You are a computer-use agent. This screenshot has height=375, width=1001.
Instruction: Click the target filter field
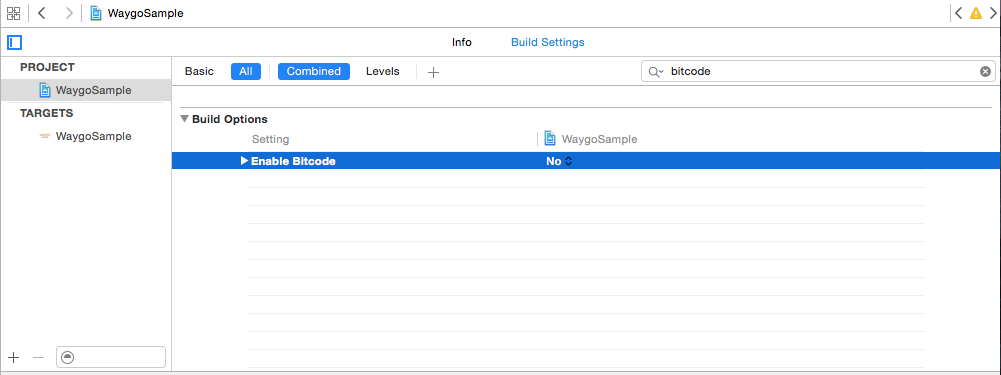(x=111, y=357)
